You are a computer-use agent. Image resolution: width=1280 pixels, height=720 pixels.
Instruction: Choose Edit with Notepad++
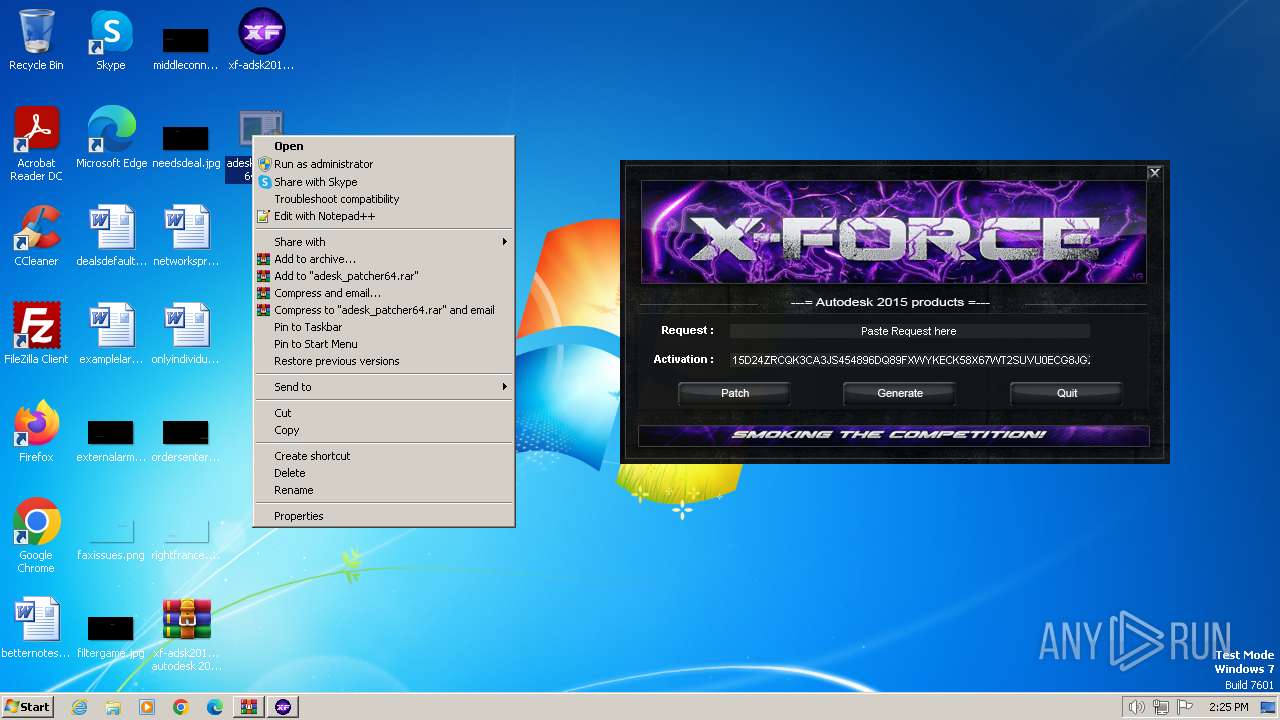(x=384, y=216)
